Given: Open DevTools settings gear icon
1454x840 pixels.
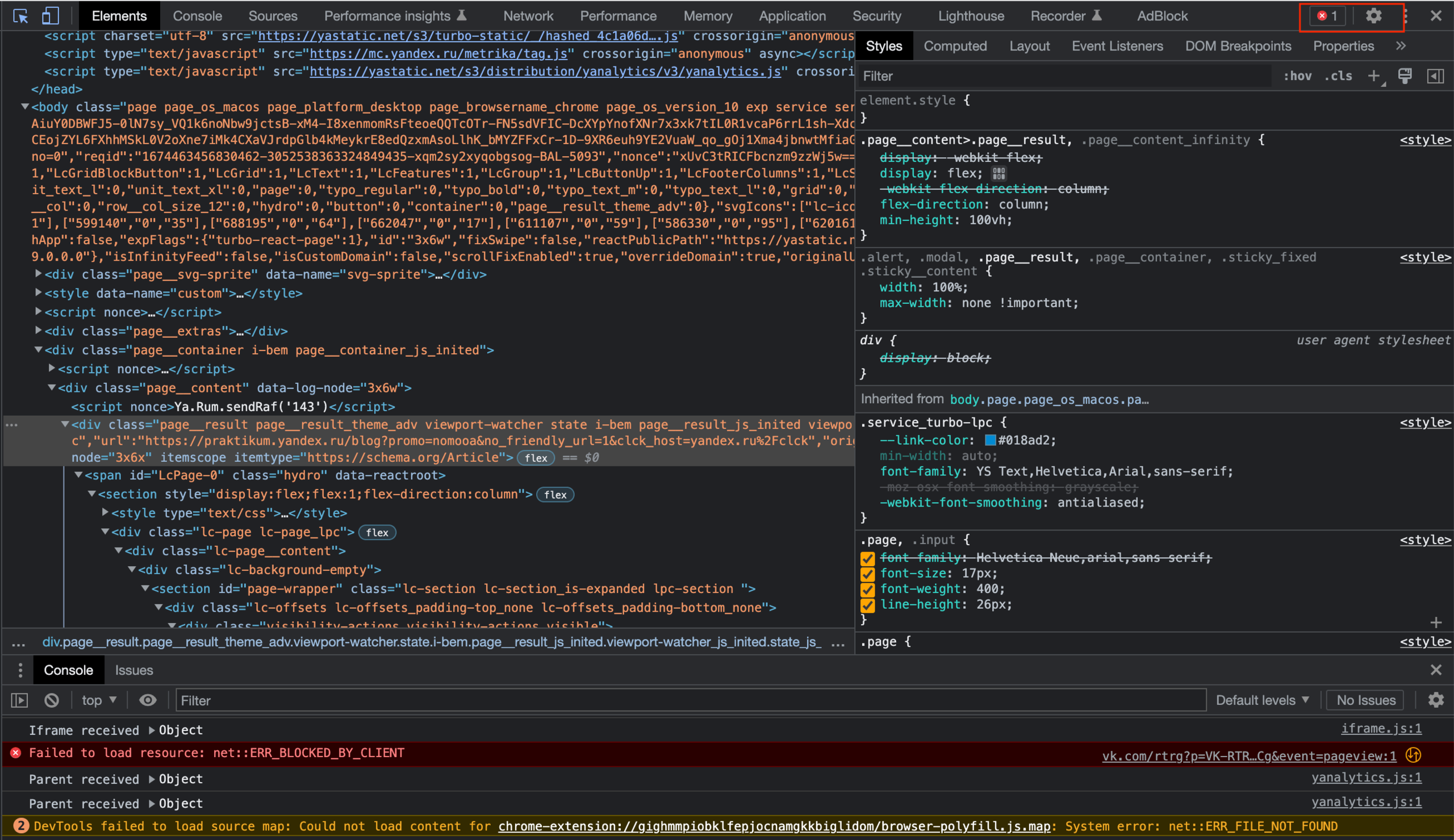Looking at the screenshot, I should (x=1373, y=16).
